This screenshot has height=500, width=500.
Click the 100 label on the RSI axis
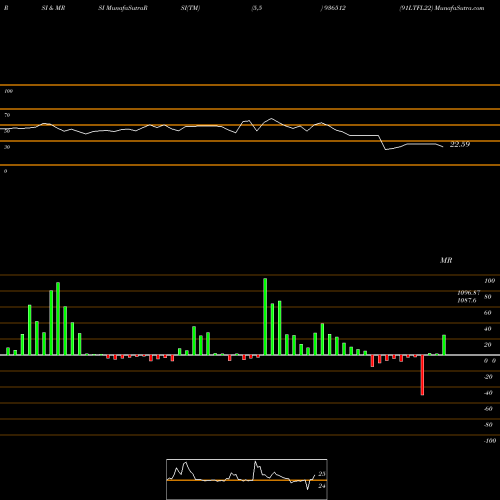pyautogui.click(x=8, y=91)
